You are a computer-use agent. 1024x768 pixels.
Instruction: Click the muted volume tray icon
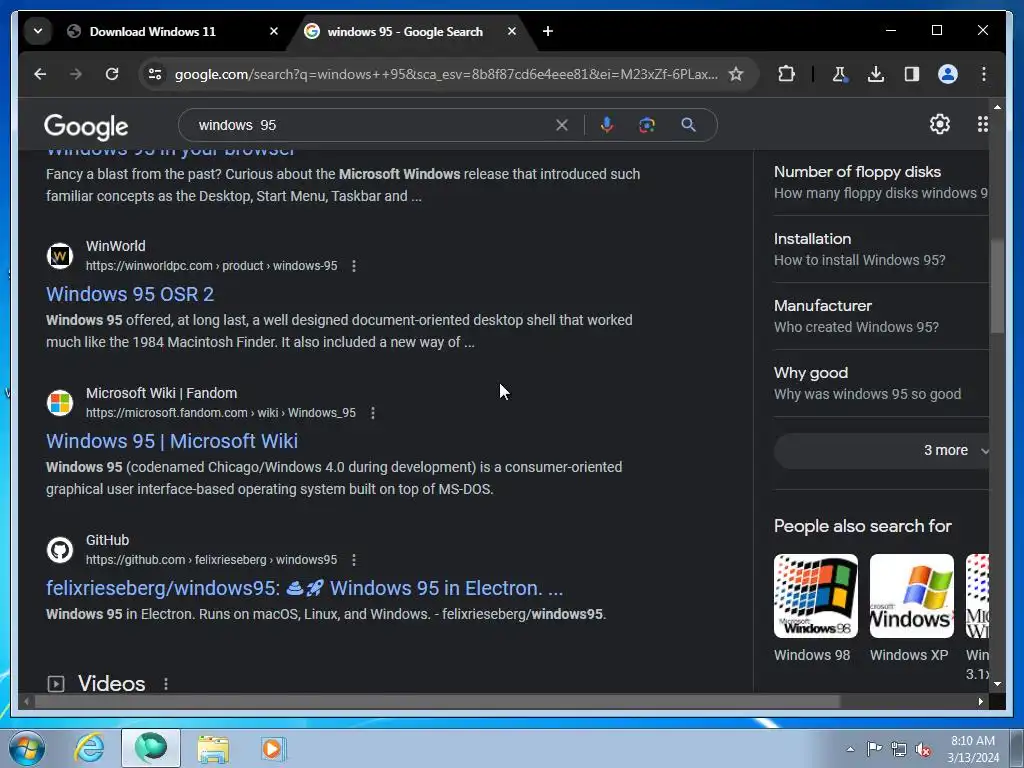pyautogui.click(x=923, y=749)
